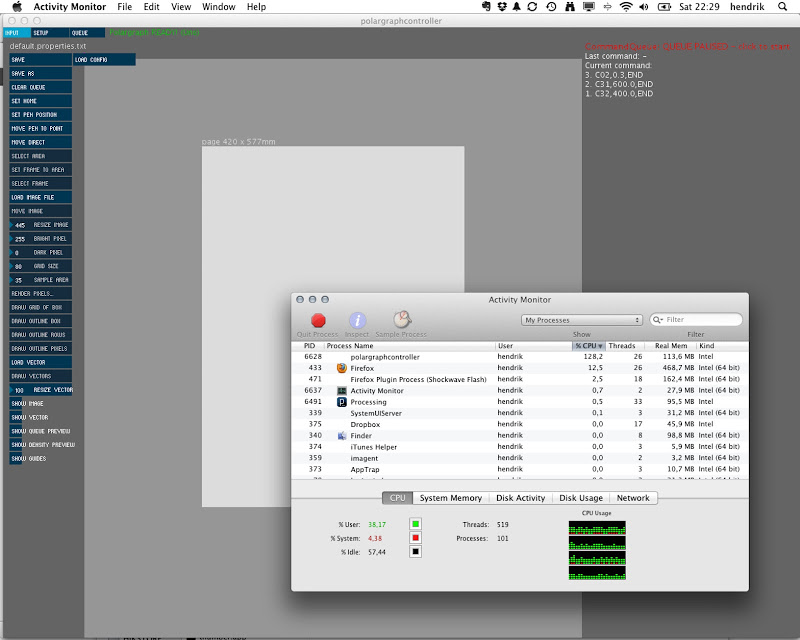Click the Resize Image value stepper
Viewport: 800px width, 640px height.
(x=41, y=225)
